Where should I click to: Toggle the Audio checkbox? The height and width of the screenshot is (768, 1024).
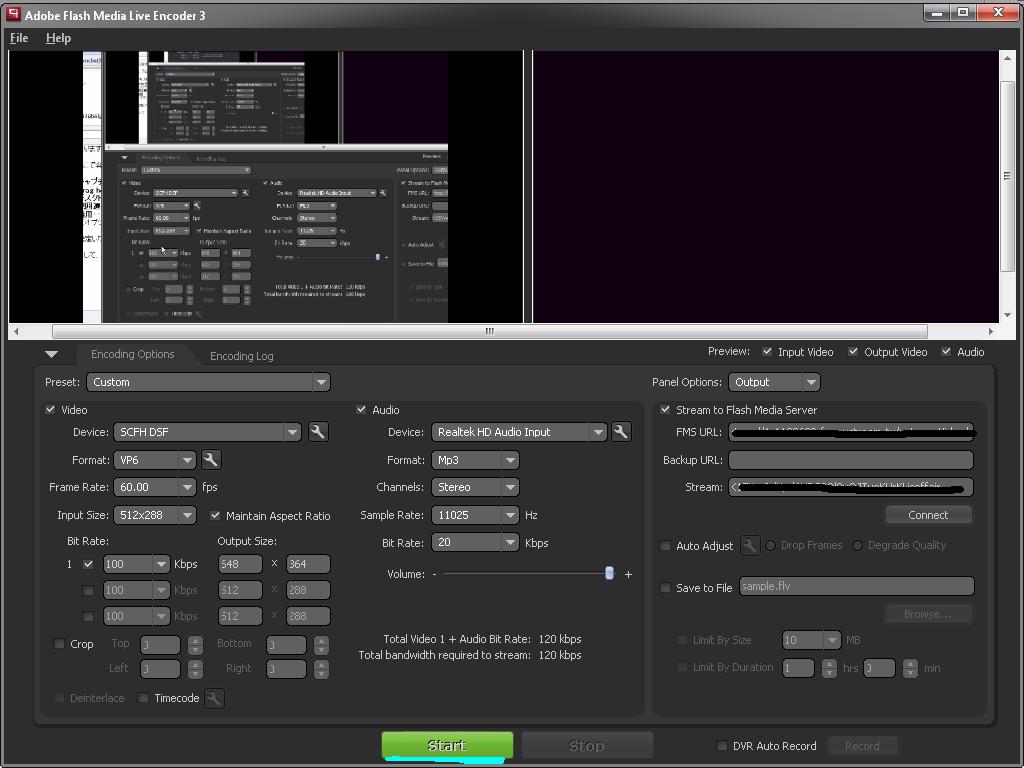coord(361,409)
